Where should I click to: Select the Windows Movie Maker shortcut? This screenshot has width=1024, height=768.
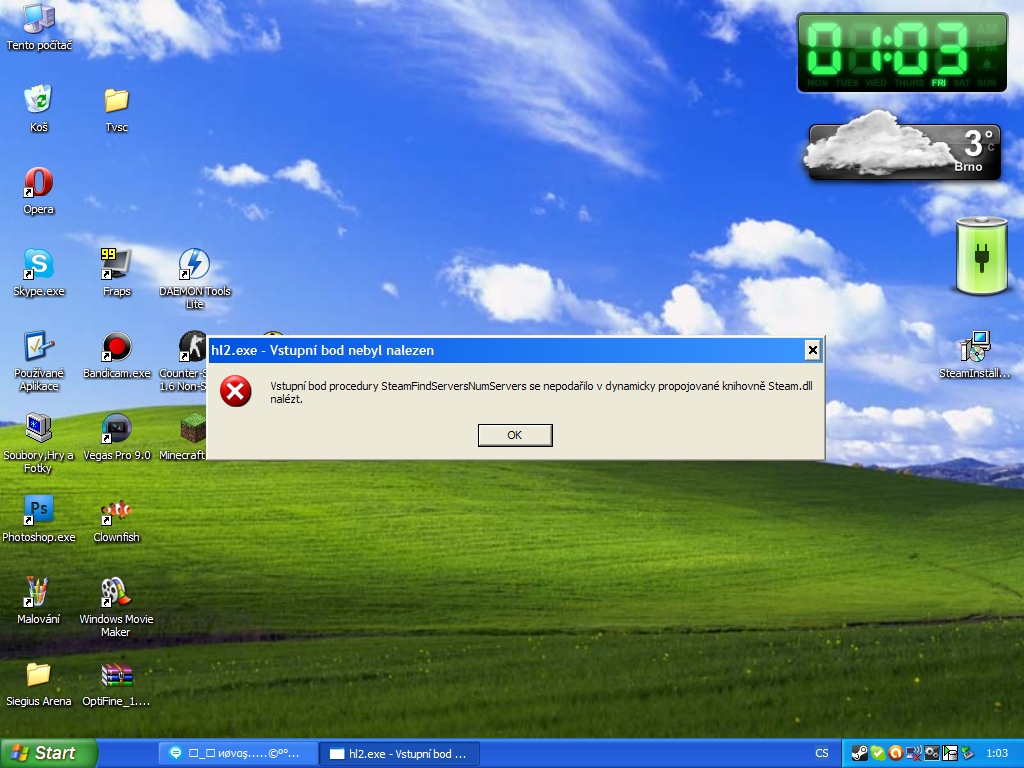(x=116, y=607)
